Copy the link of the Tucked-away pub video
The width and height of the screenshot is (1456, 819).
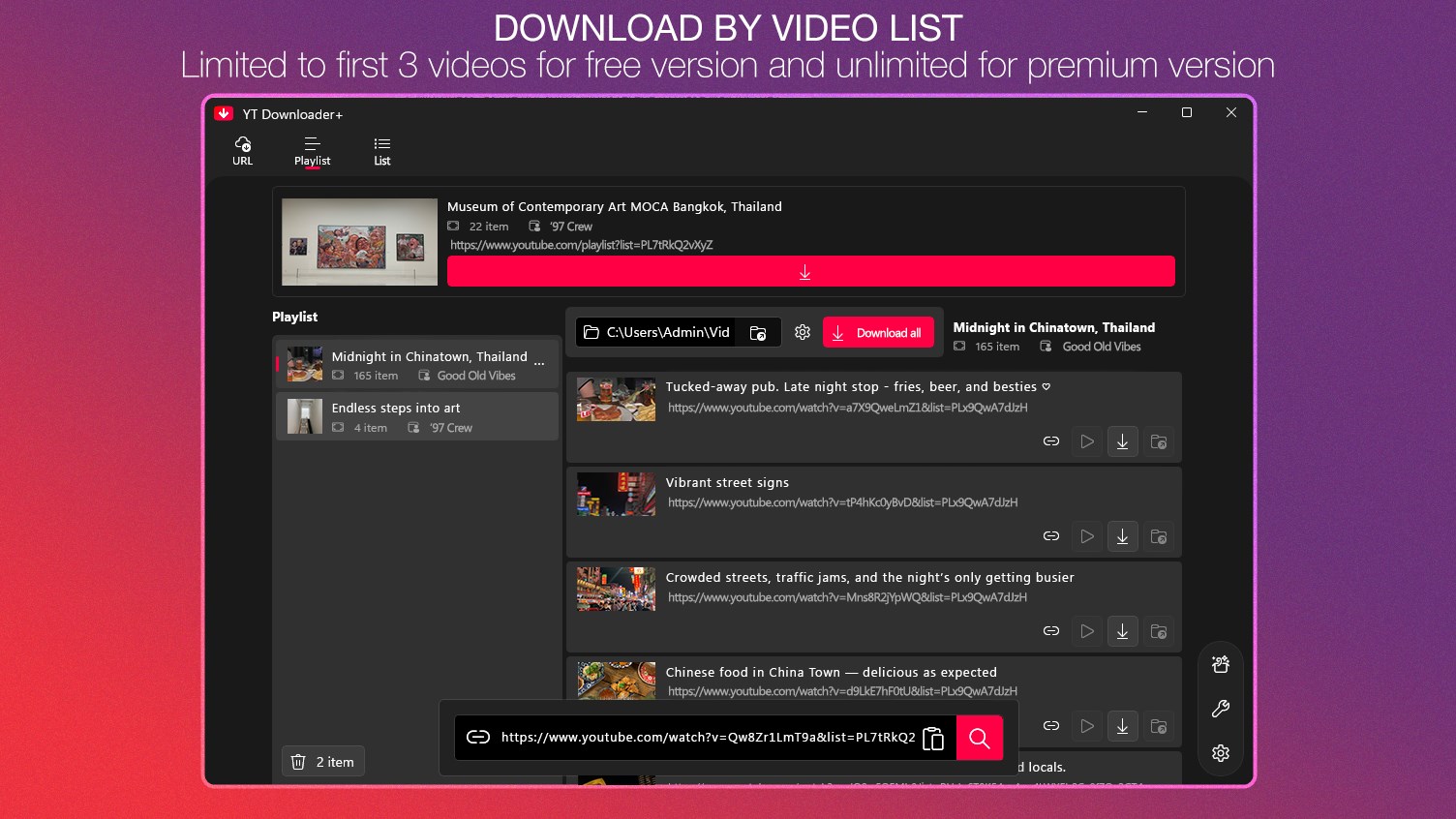click(1050, 440)
